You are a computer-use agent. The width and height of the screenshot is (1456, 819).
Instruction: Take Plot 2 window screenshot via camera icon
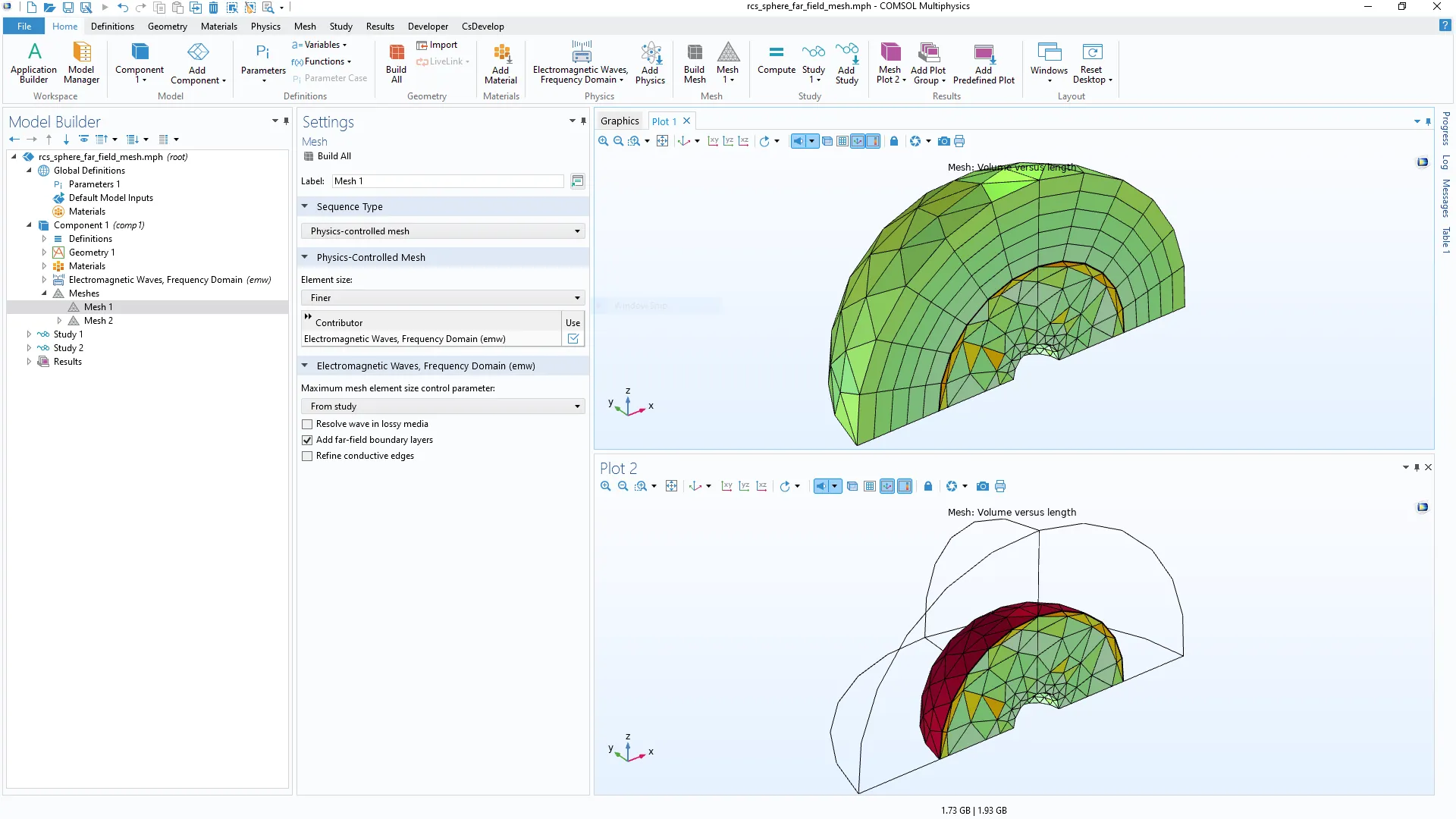pyautogui.click(x=983, y=486)
